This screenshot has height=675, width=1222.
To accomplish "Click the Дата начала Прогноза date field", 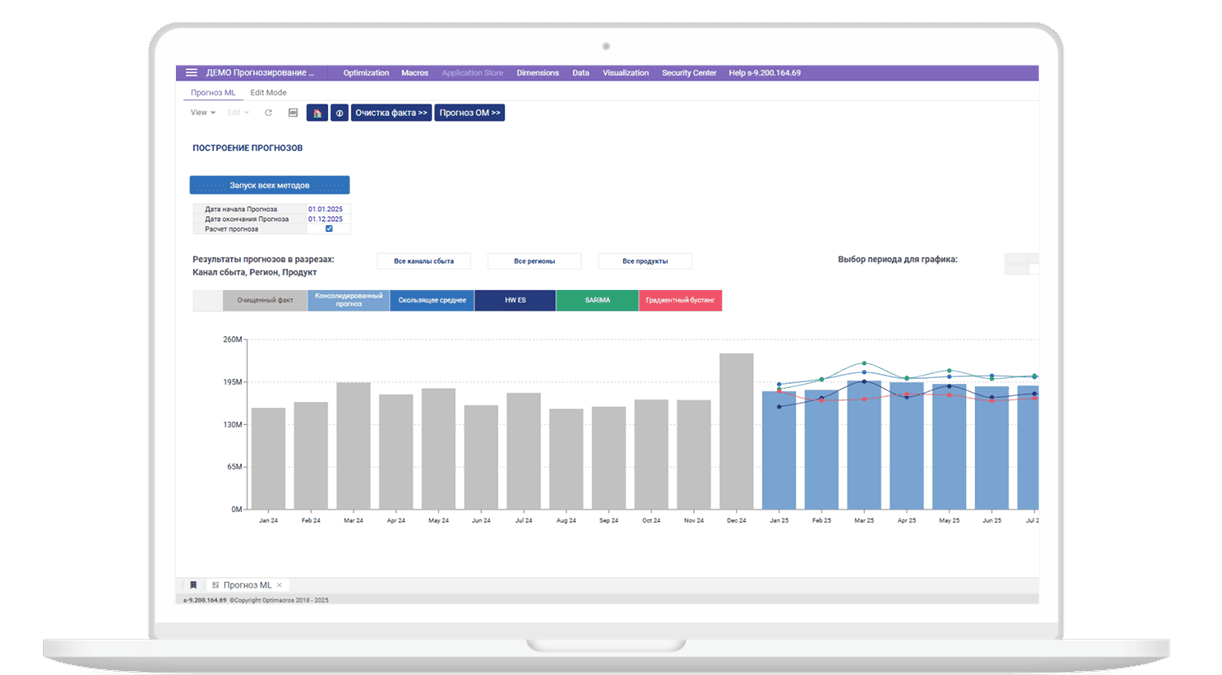I will (326, 209).
